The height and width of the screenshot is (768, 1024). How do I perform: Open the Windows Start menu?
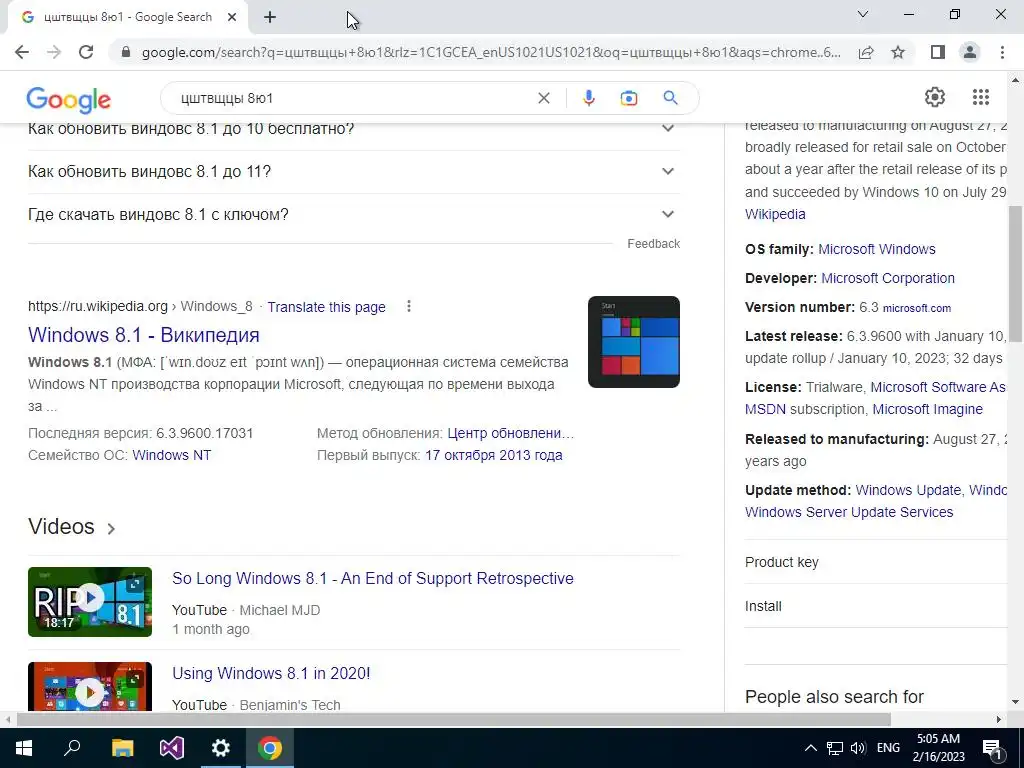pos(24,748)
